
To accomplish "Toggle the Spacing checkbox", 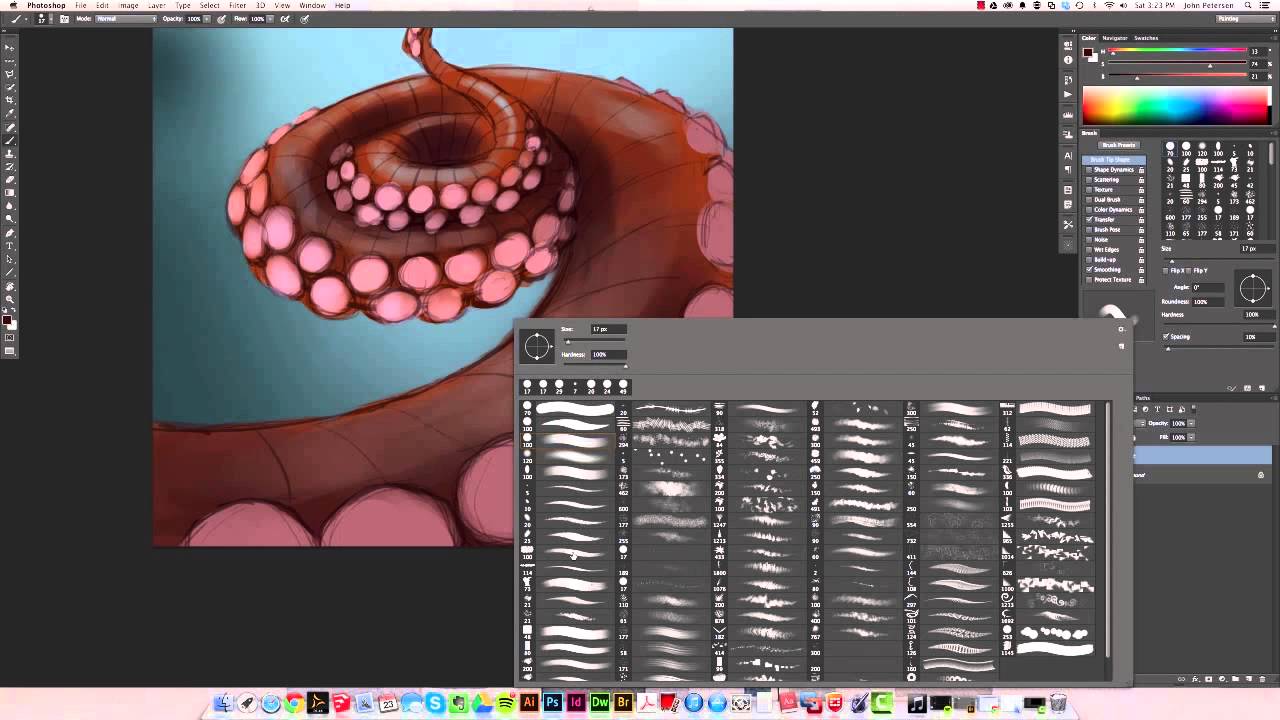I will pos(1166,337).
